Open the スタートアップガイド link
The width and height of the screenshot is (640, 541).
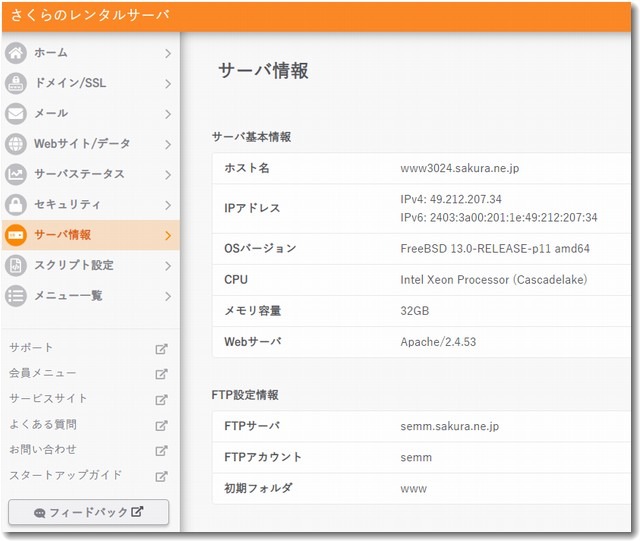[x=66, y=475]
